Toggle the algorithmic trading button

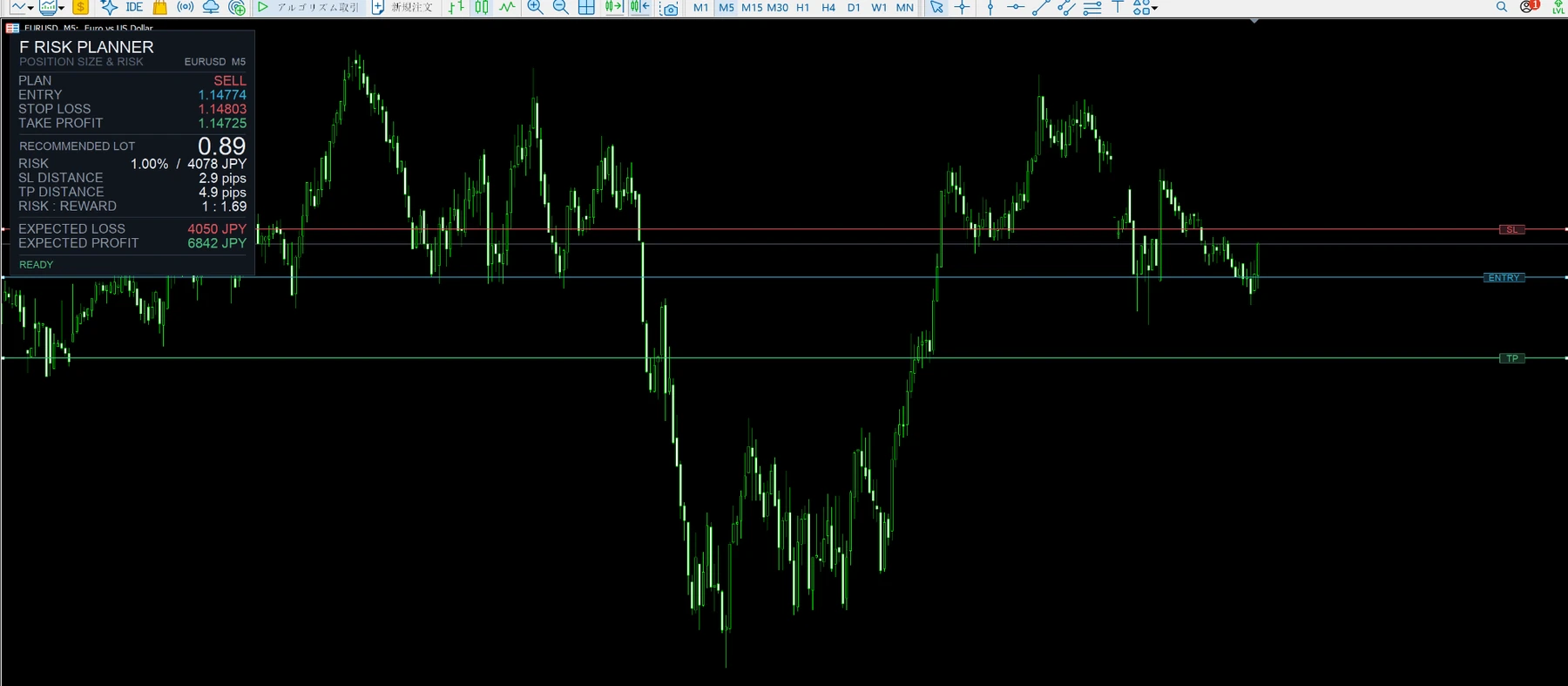tap(308, 7)
